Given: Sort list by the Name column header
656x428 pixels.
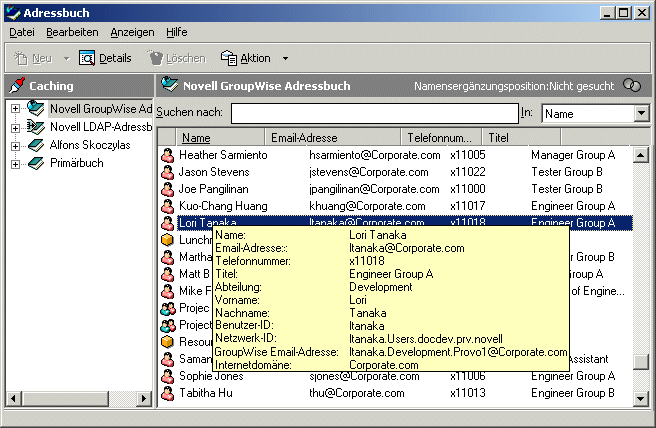Looking at the screenshot, I should 196,137.
